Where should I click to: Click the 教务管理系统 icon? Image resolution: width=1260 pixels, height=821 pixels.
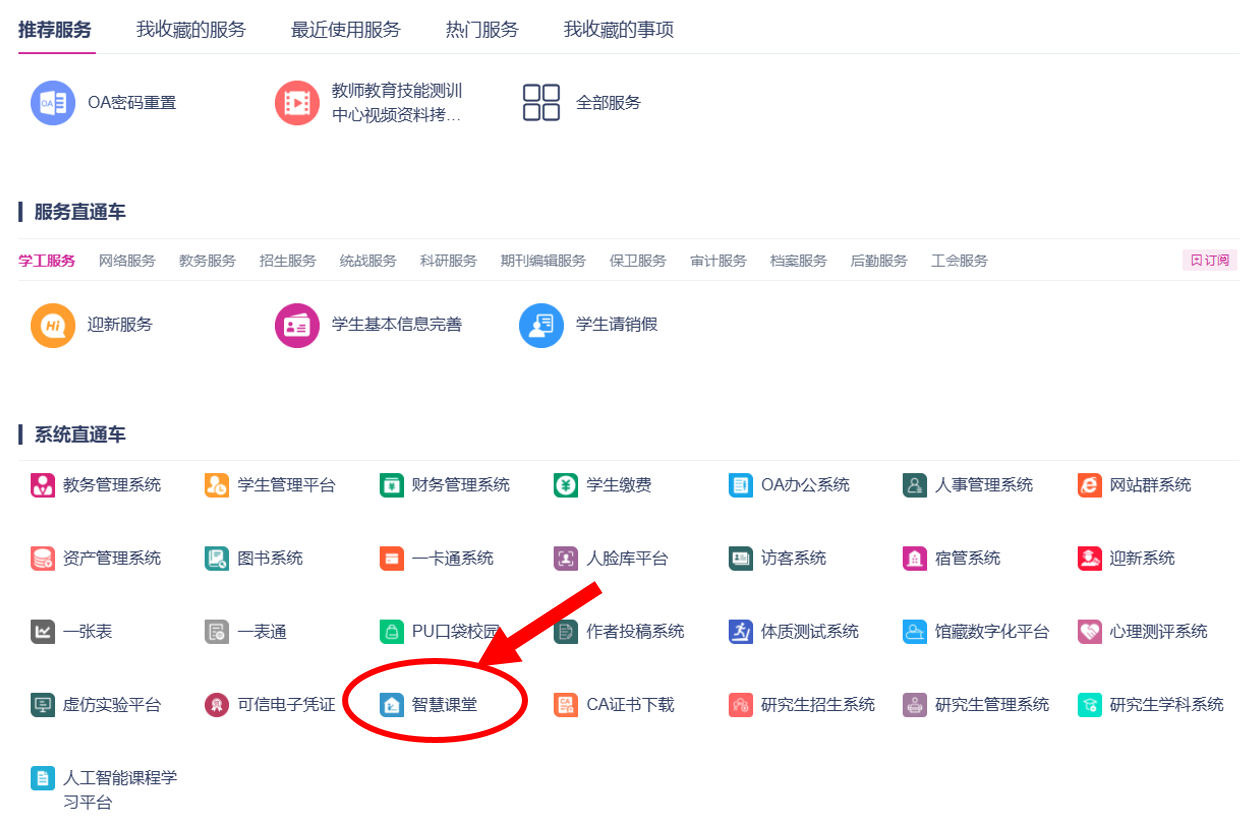point(43,485)
